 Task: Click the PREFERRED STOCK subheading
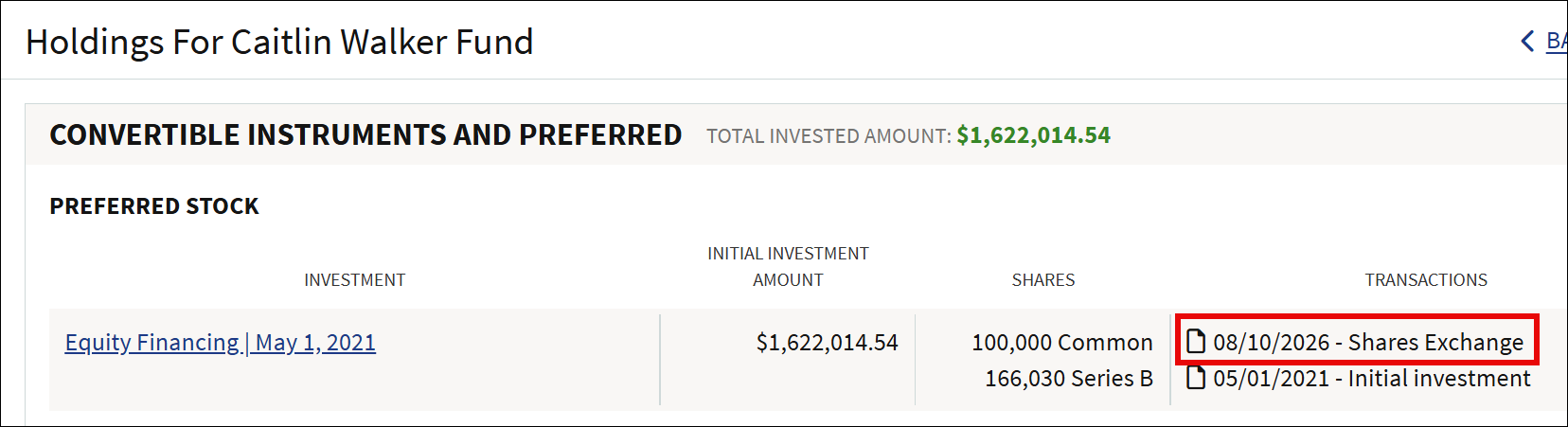[154, 205]
